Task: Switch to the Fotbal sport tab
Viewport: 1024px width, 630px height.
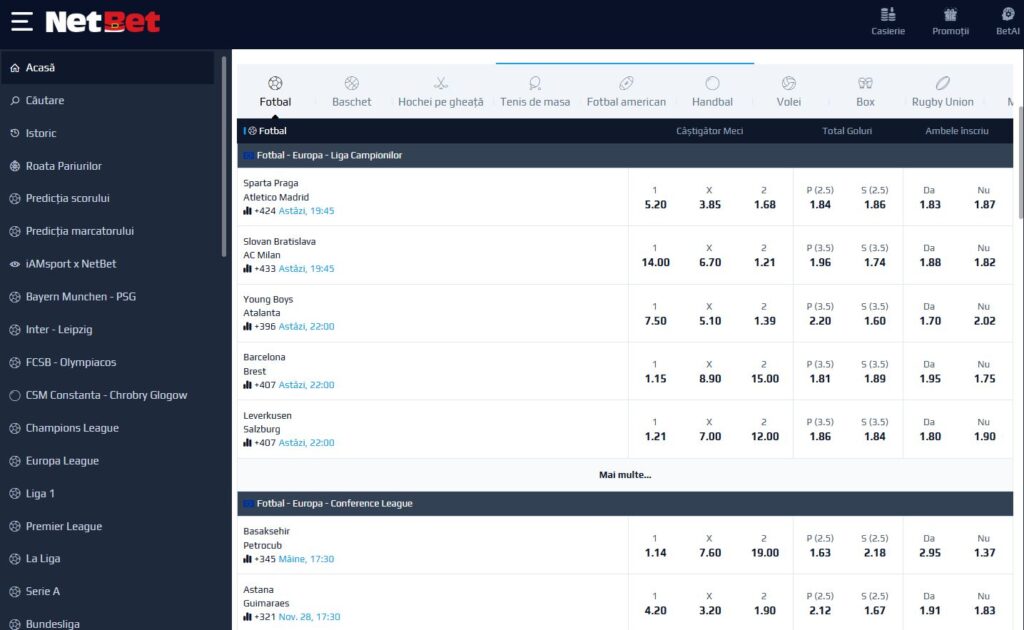Action: coord(275,91)
